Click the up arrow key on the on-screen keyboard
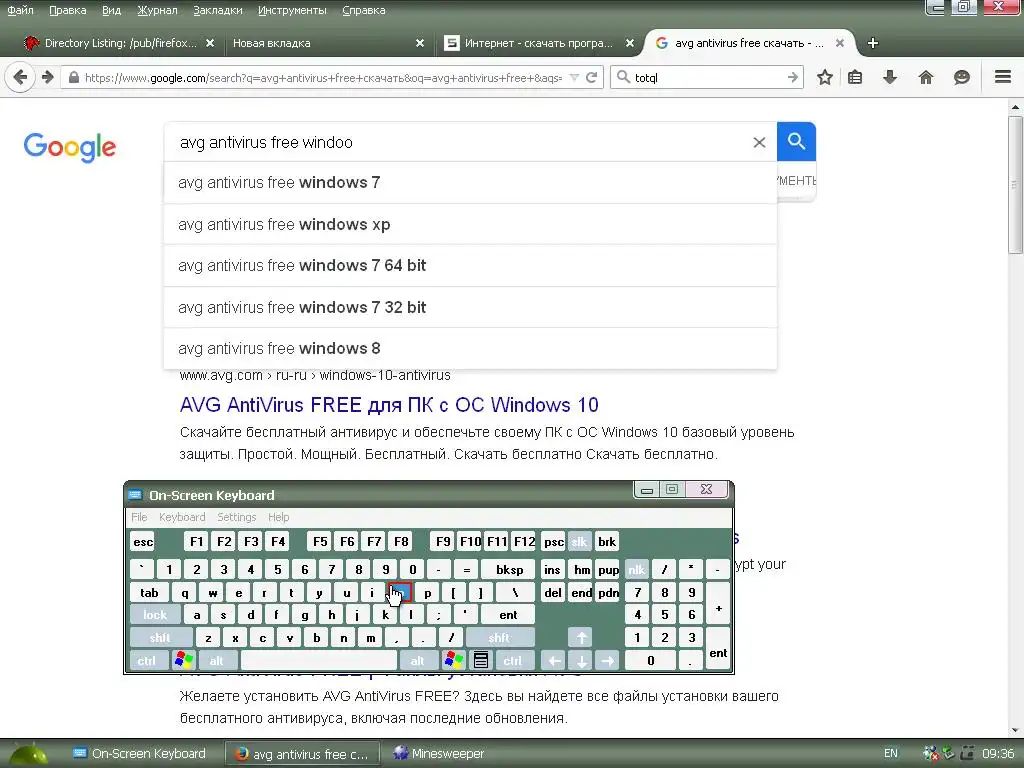Viewport: 1024px width, 768px height. [x=581, y=637]
